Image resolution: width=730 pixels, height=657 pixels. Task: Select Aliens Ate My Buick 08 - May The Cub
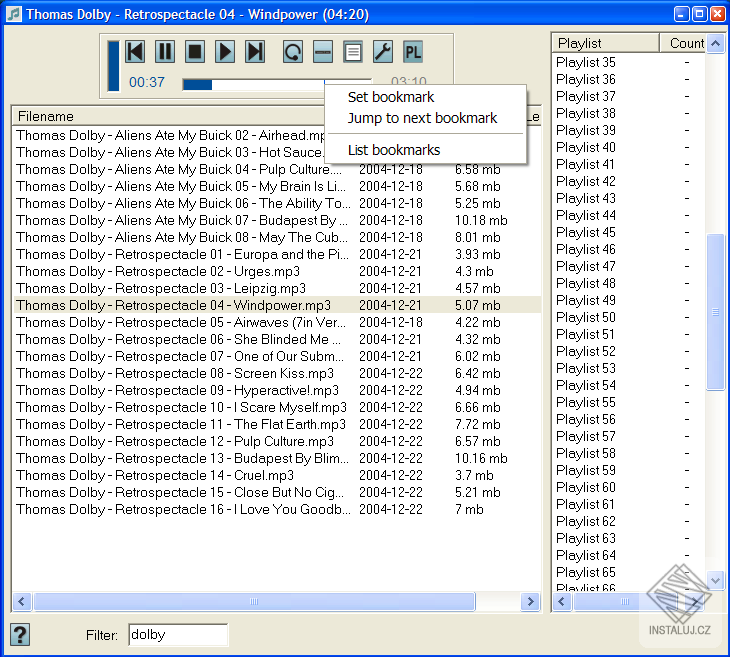tap(277, 237)
